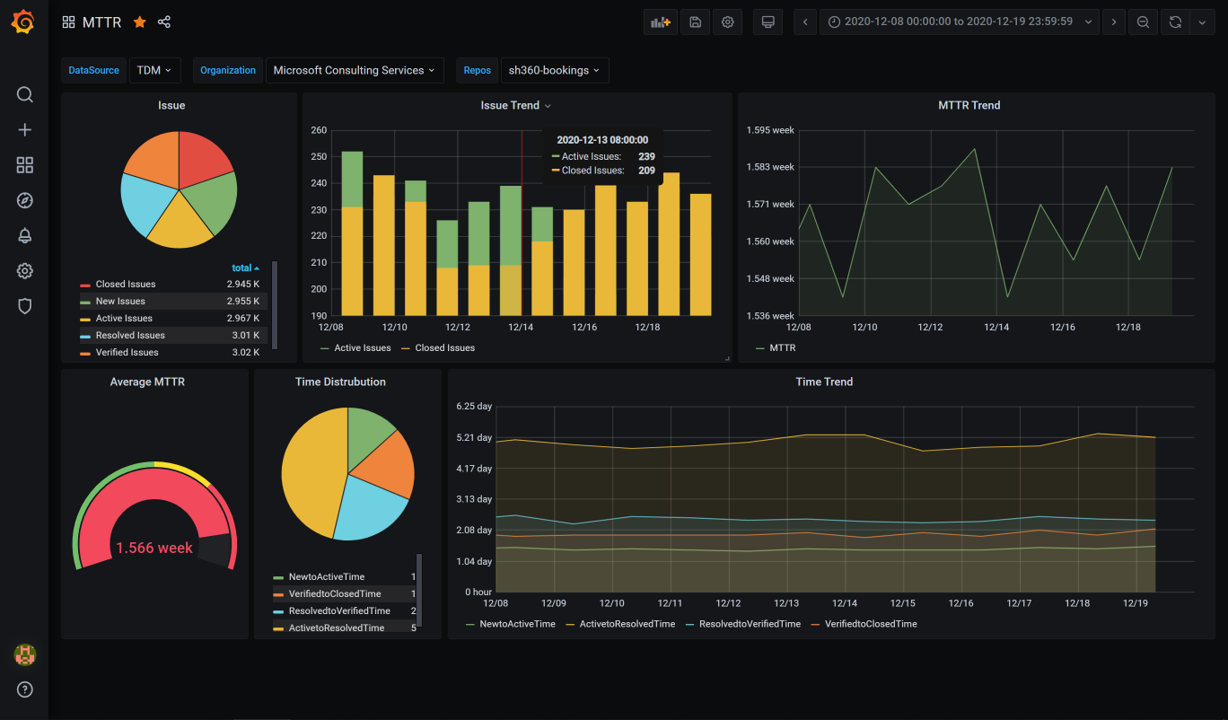Open the sh360-bookings Repos dropdown
1228x720 pixels.
[554, 70]
